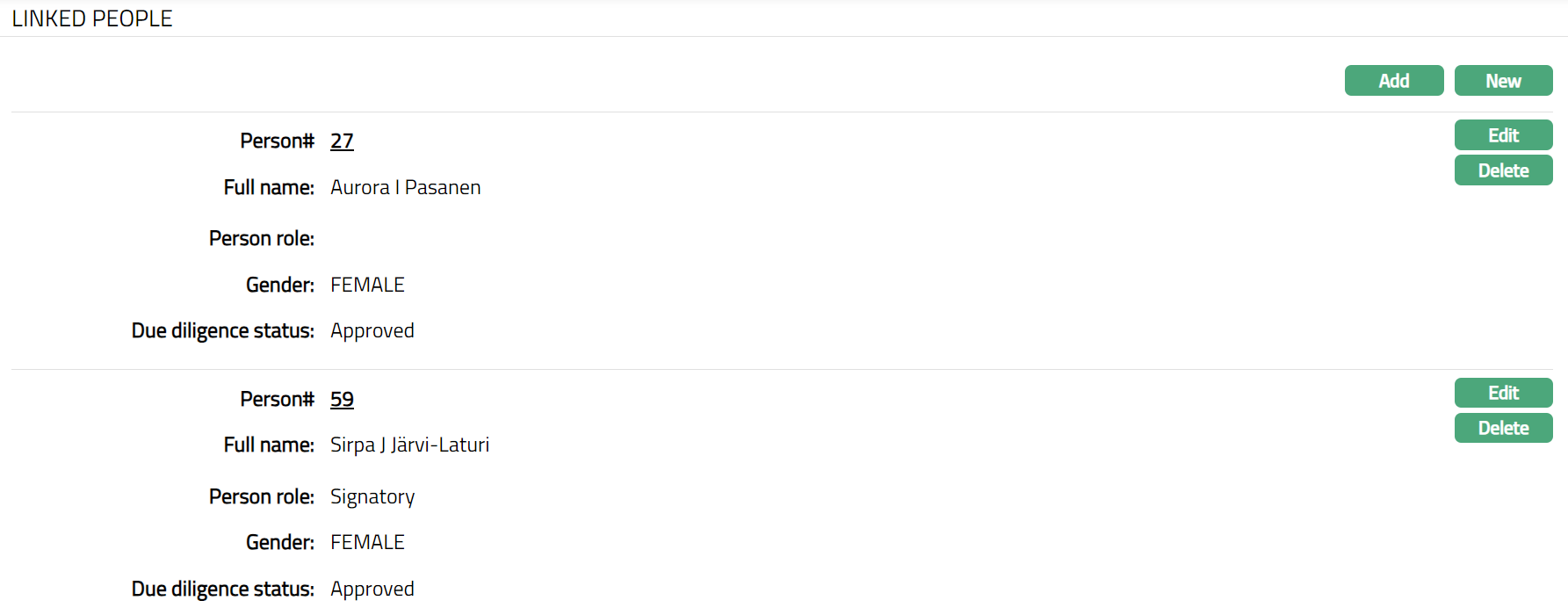Screen dimensions: 1568x615
Task: Click the LINKED PEOPLE section heading
Action: tap(92, 18)
